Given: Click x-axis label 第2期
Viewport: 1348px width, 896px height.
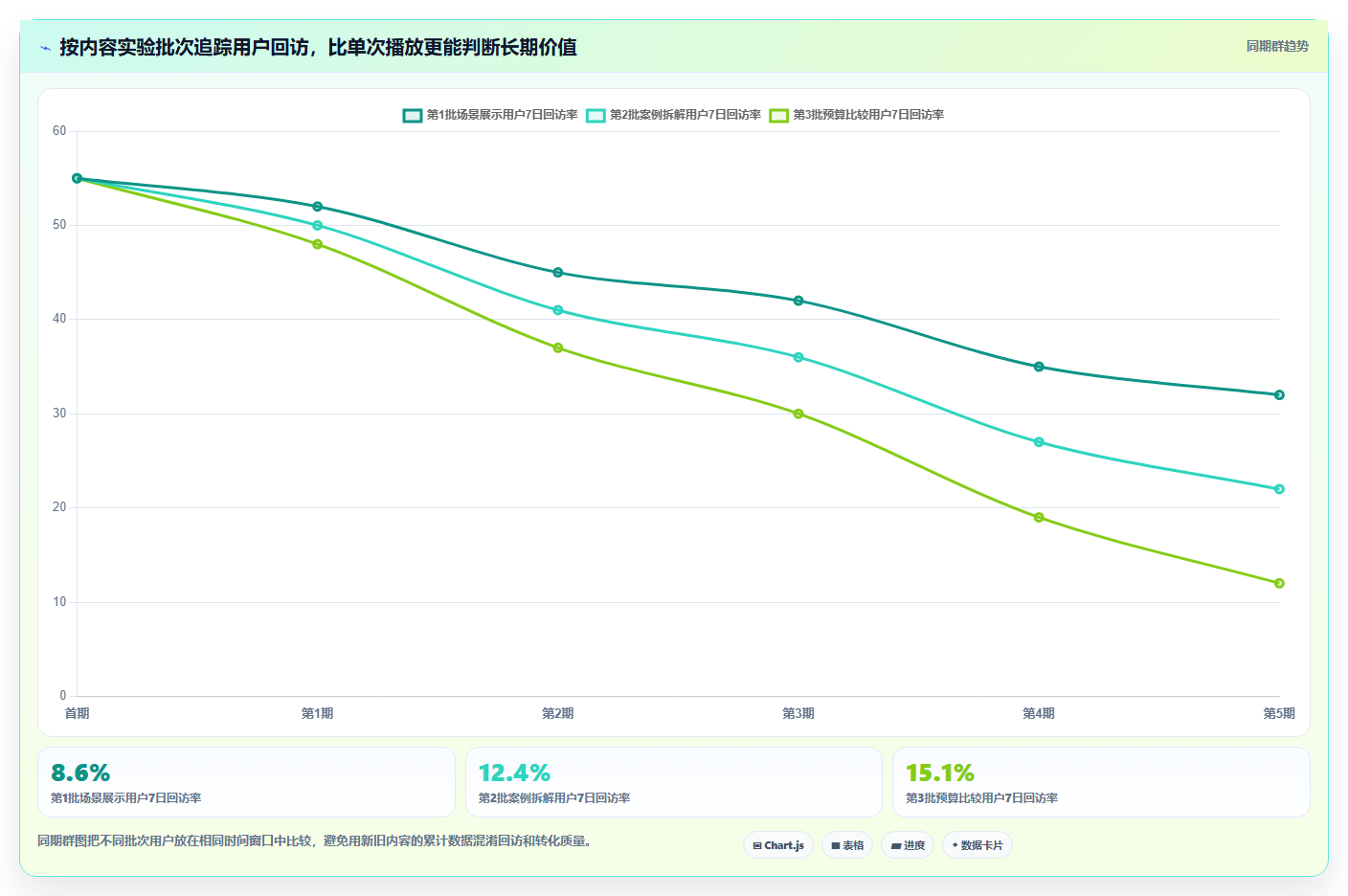Looking at the screenshot, I should pyautogui.click(x=558, y=714).
